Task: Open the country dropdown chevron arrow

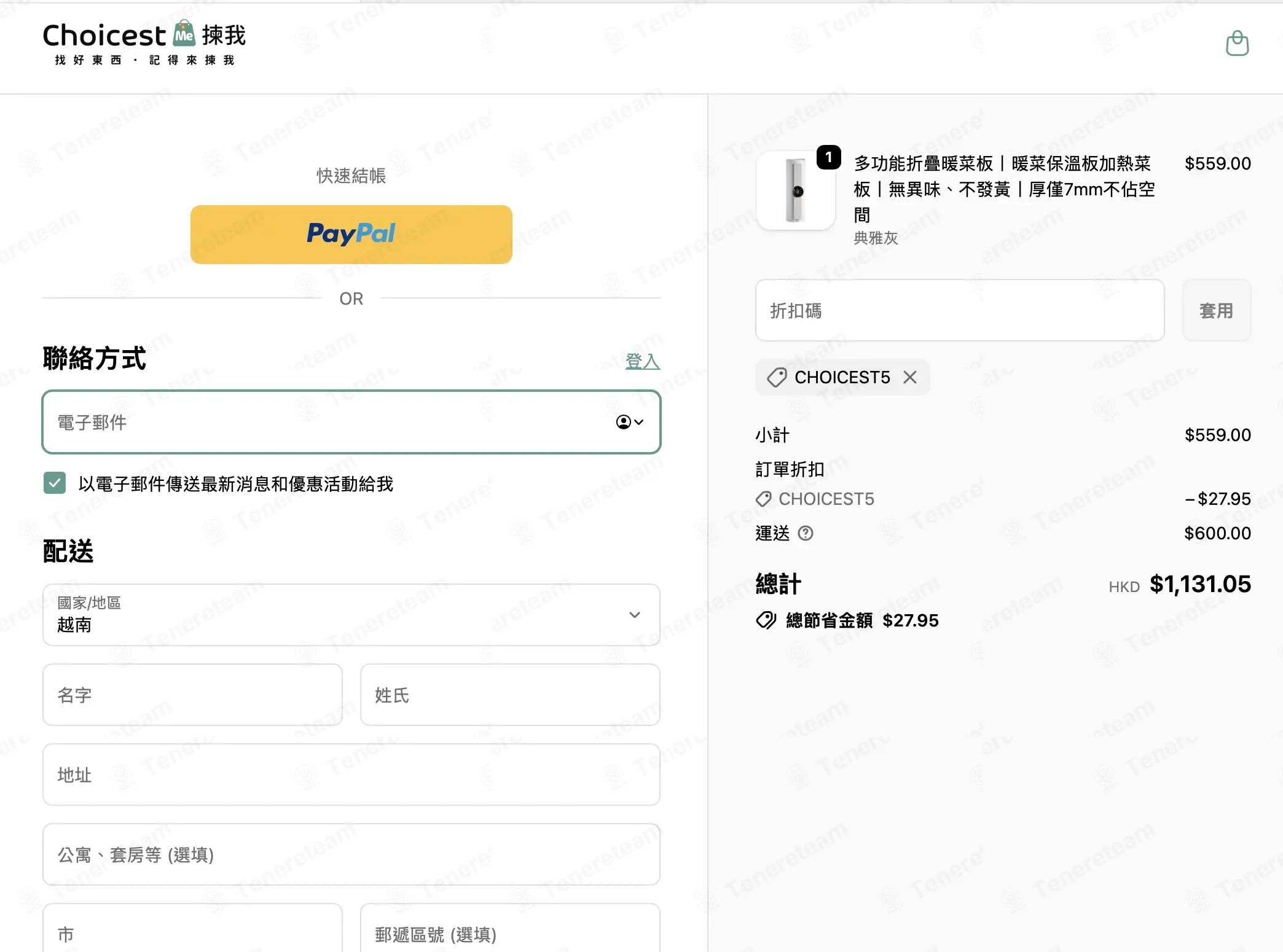Action: (635, 615)
